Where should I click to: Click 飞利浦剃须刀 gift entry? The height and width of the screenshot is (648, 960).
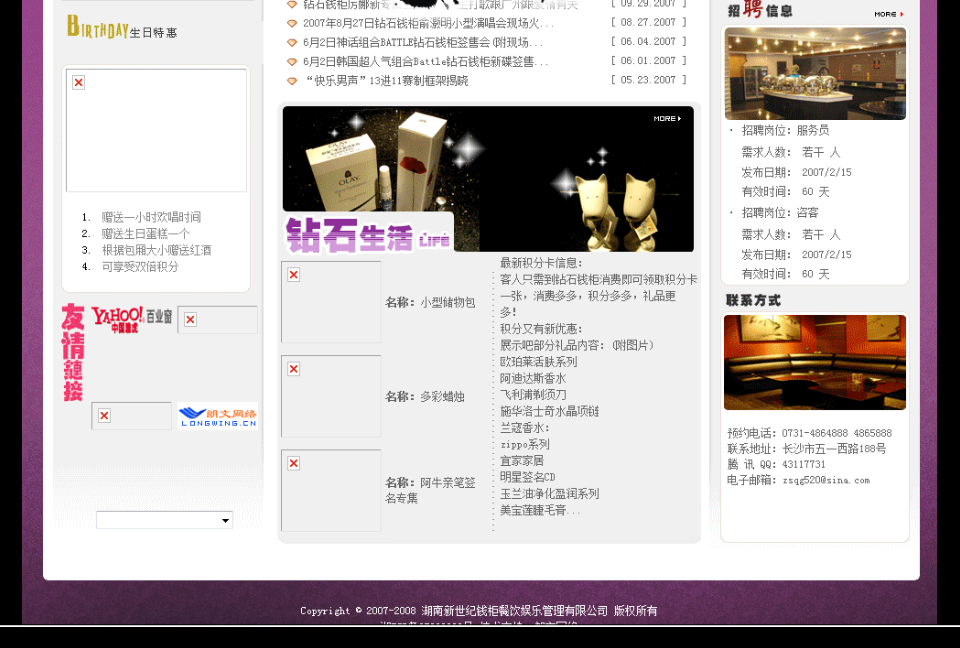[533, 395]
